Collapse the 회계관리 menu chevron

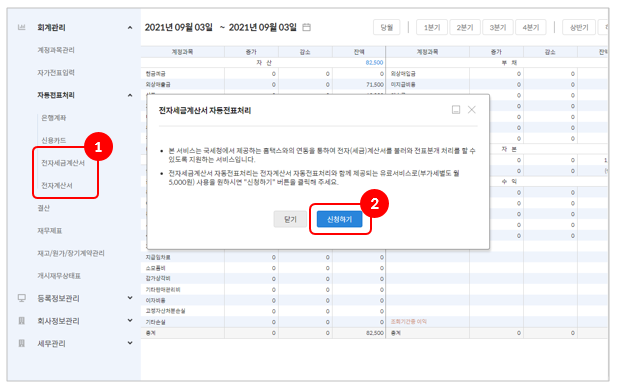tap(130, 28)
